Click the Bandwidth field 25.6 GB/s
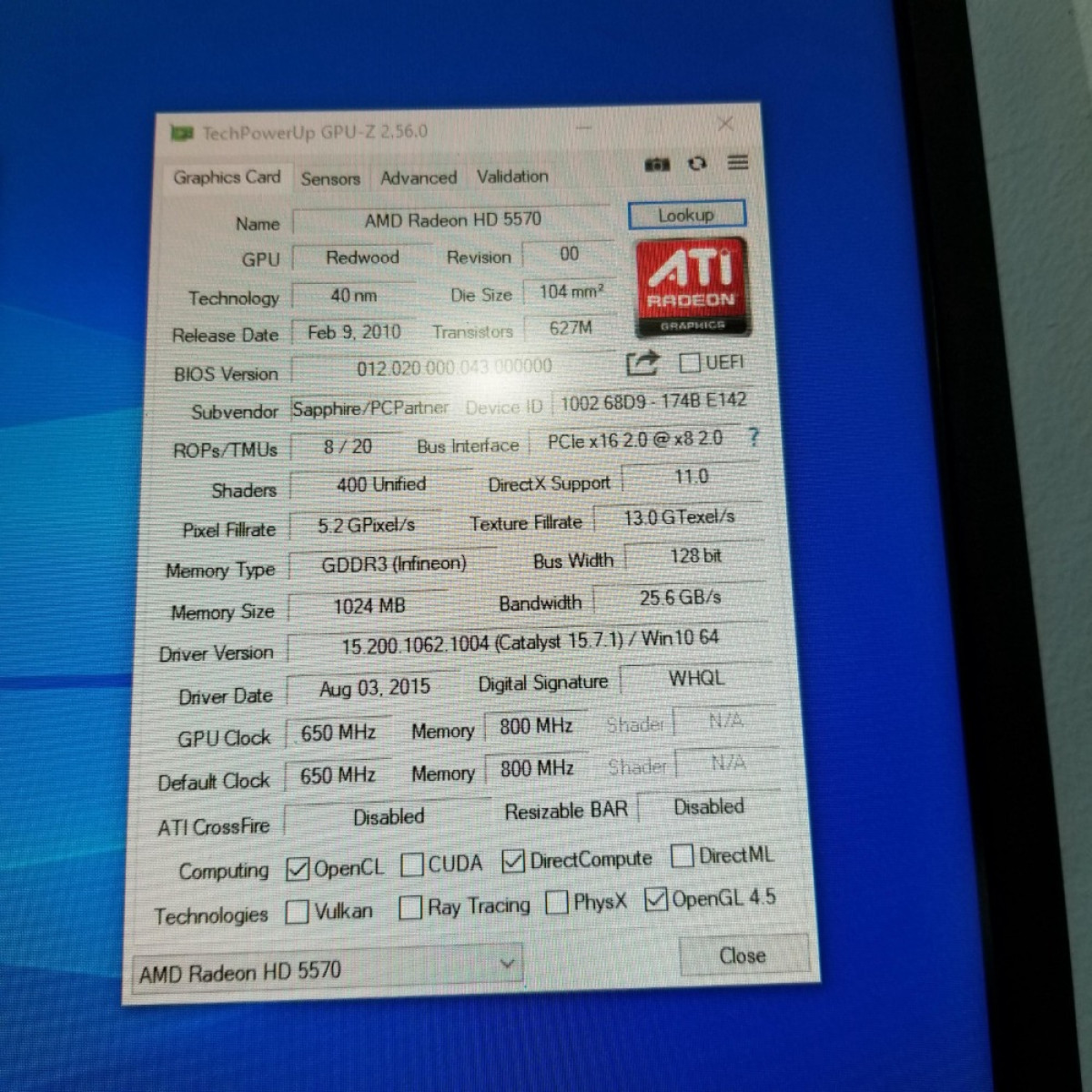Viewport: 1092px width, 1092px height. [x=680, y=598]
